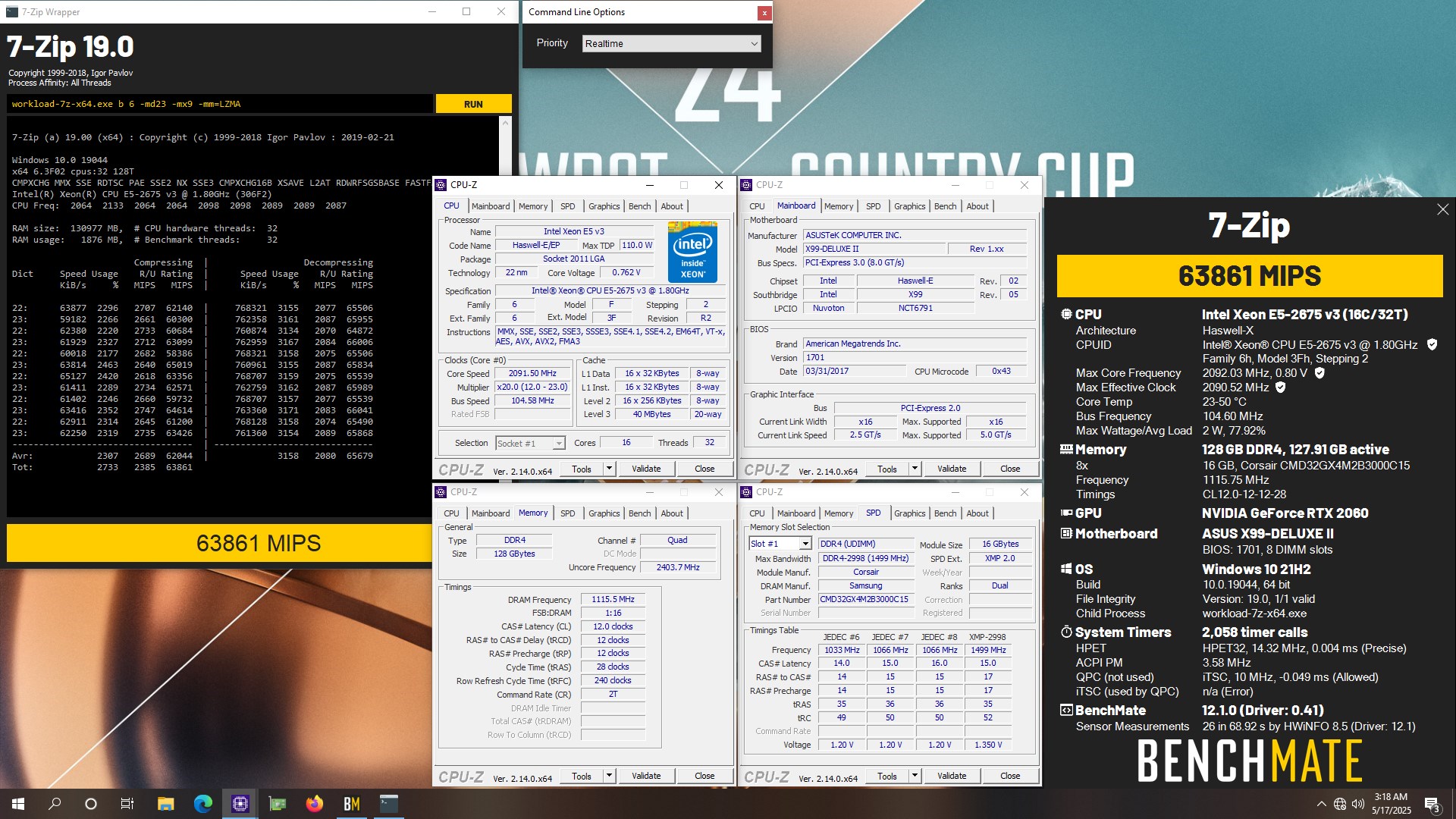Launch Microsoft Edge from taskbar

[x=203, y=804]
